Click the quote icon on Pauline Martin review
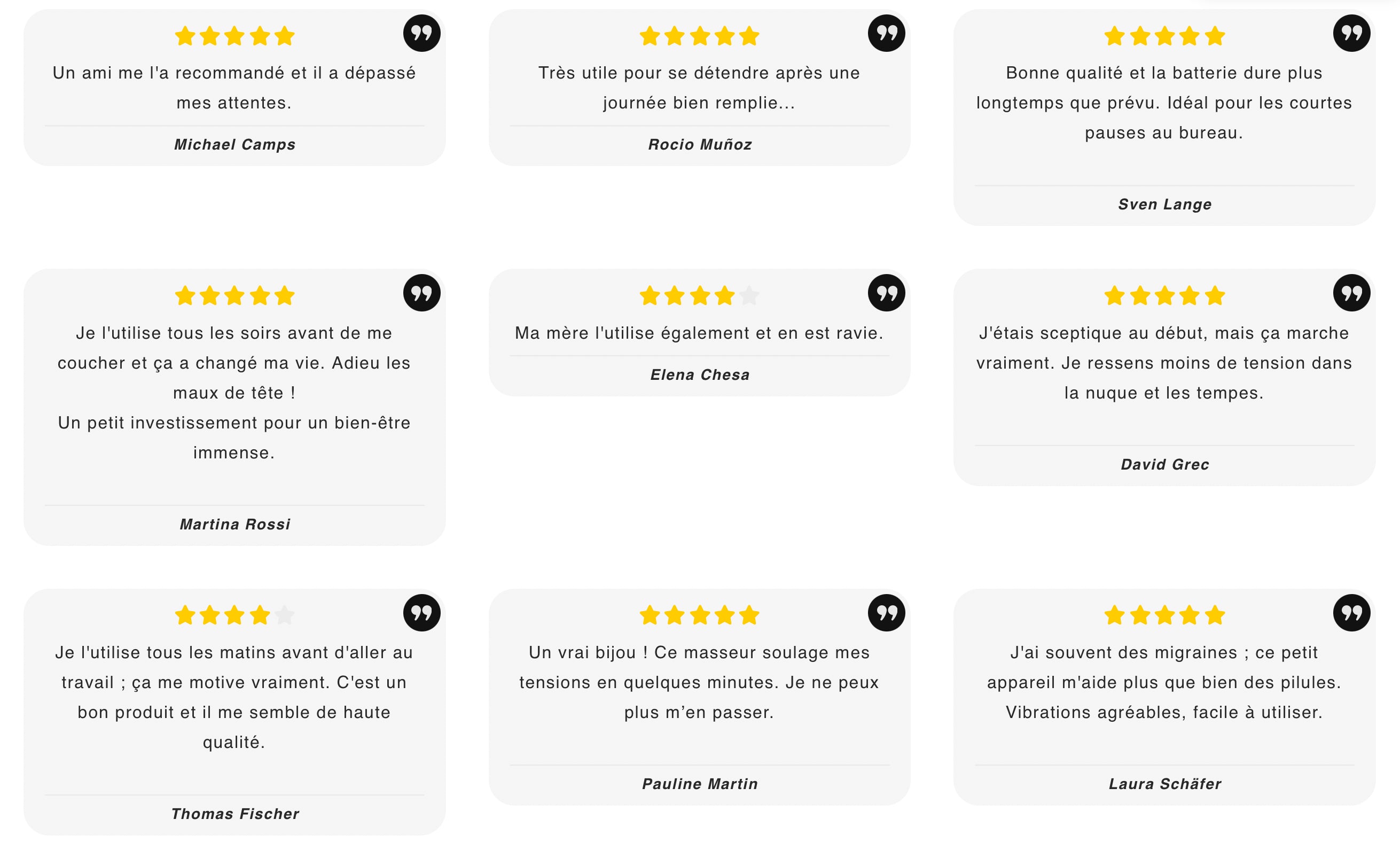The image size is (1400, 866). (886, 612)
